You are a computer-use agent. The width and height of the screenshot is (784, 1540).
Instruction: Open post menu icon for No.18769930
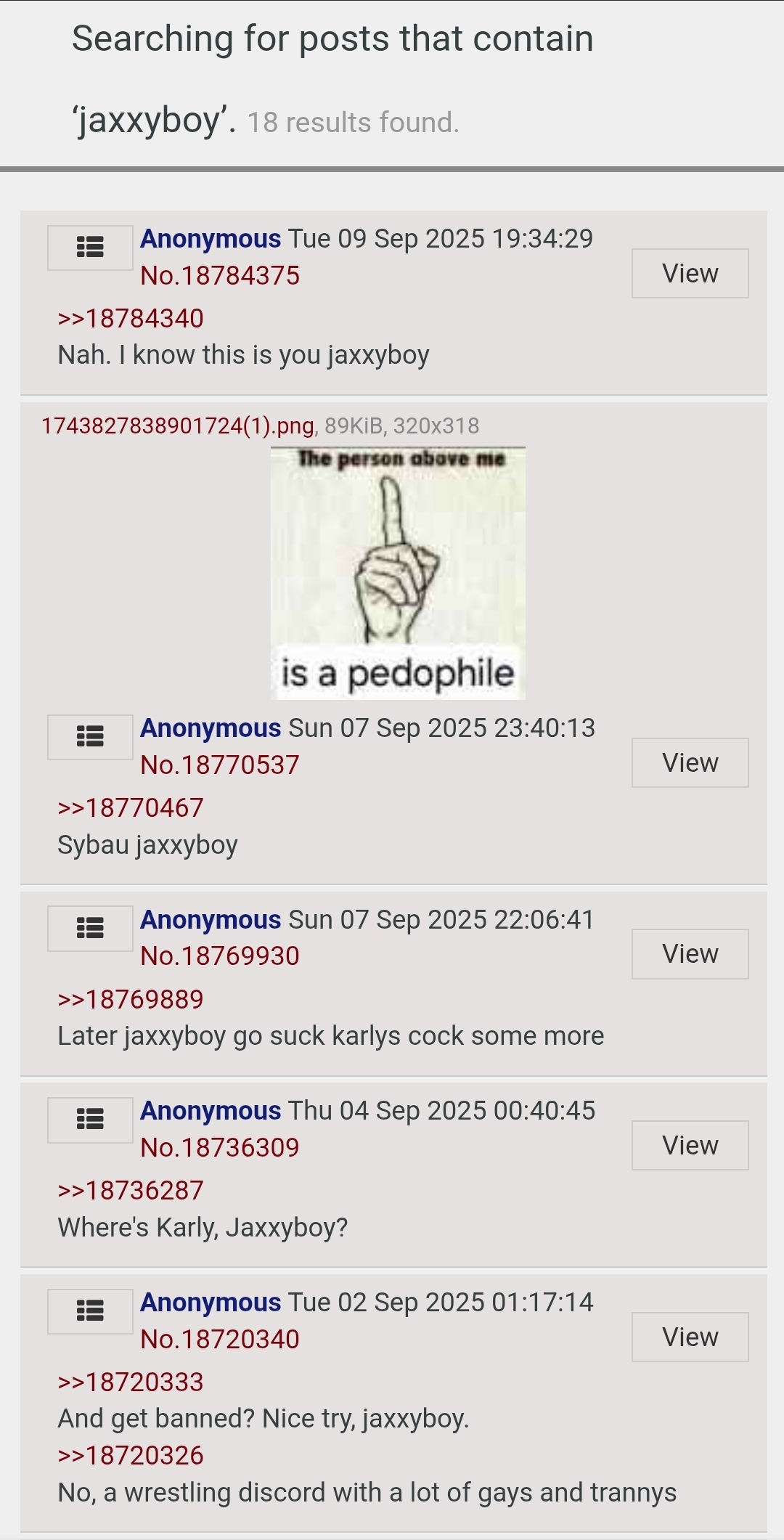[90, 928]
